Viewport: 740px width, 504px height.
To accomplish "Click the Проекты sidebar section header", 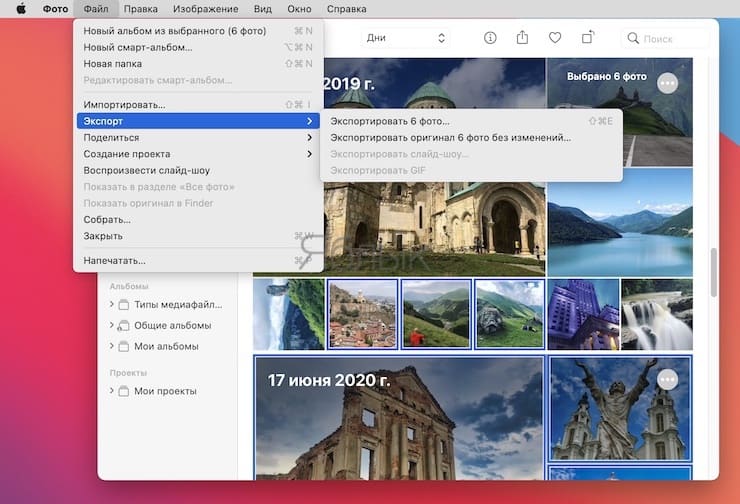I will 128,373.
